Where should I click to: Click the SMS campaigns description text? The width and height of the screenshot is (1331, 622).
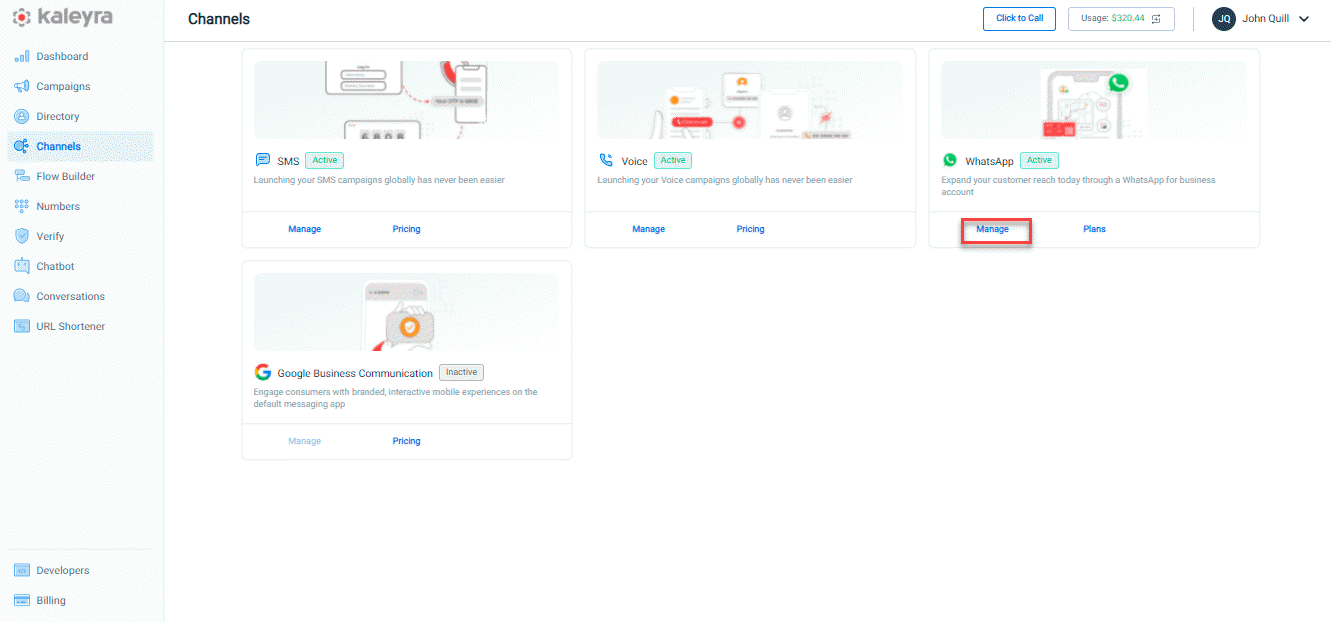[x=379, y=181]
